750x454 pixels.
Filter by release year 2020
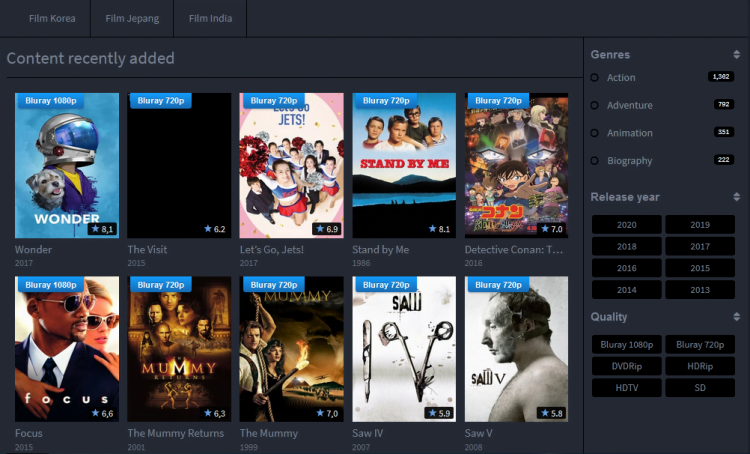coord(627,224)
